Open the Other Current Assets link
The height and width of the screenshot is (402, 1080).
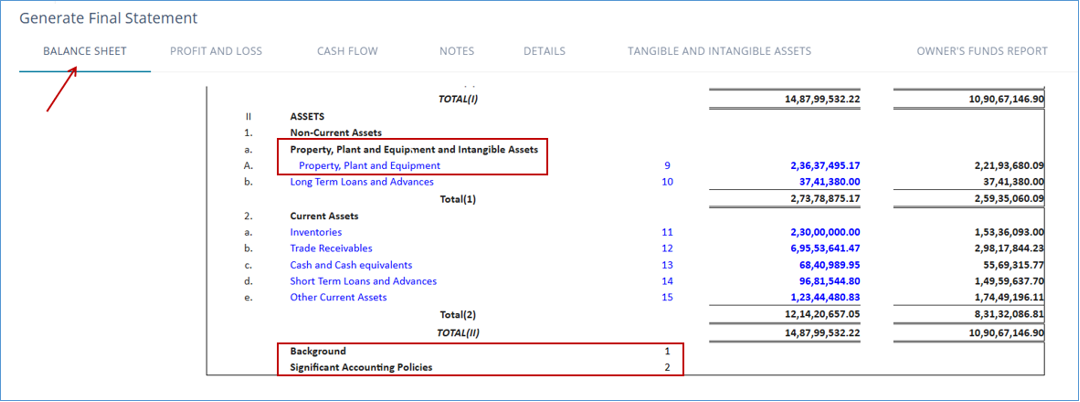click(338, 297)
